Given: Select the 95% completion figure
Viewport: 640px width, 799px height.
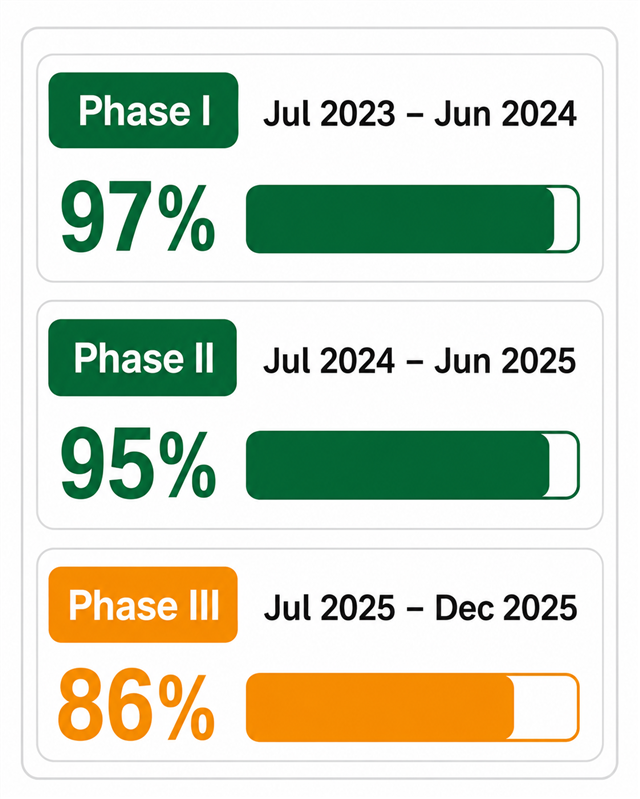Looking at the screenshot, I should pyautogui.click(x=138, y=463).
